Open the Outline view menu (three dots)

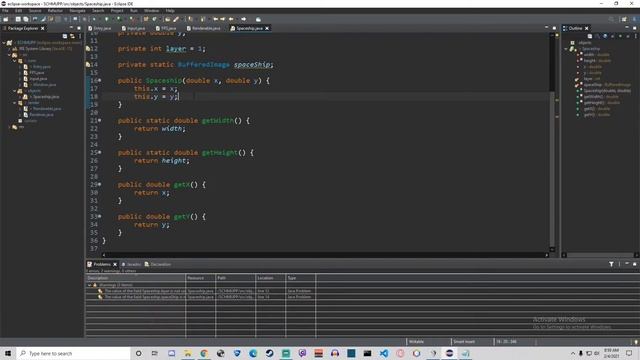tap(636, 36)
